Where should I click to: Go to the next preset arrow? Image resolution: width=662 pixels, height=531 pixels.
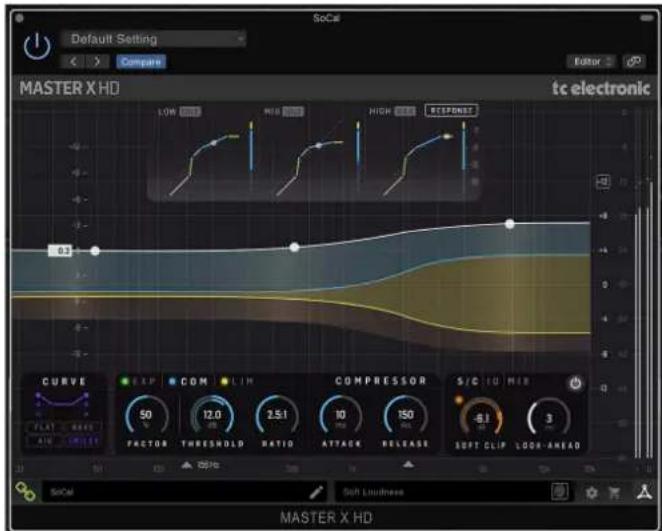click(98, 62)
